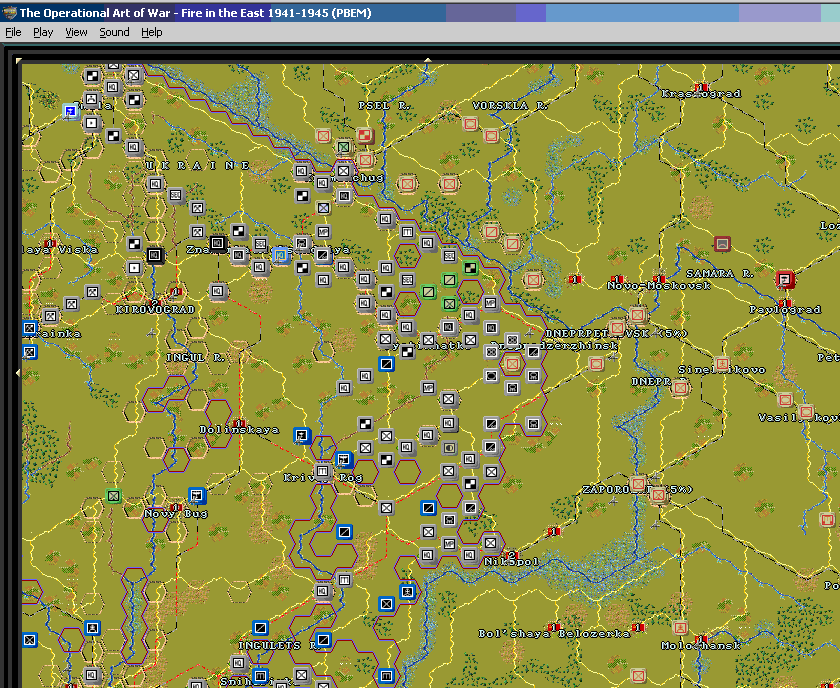
Task: Click the left-edge map scroll arrow
Action: point(18,372)
